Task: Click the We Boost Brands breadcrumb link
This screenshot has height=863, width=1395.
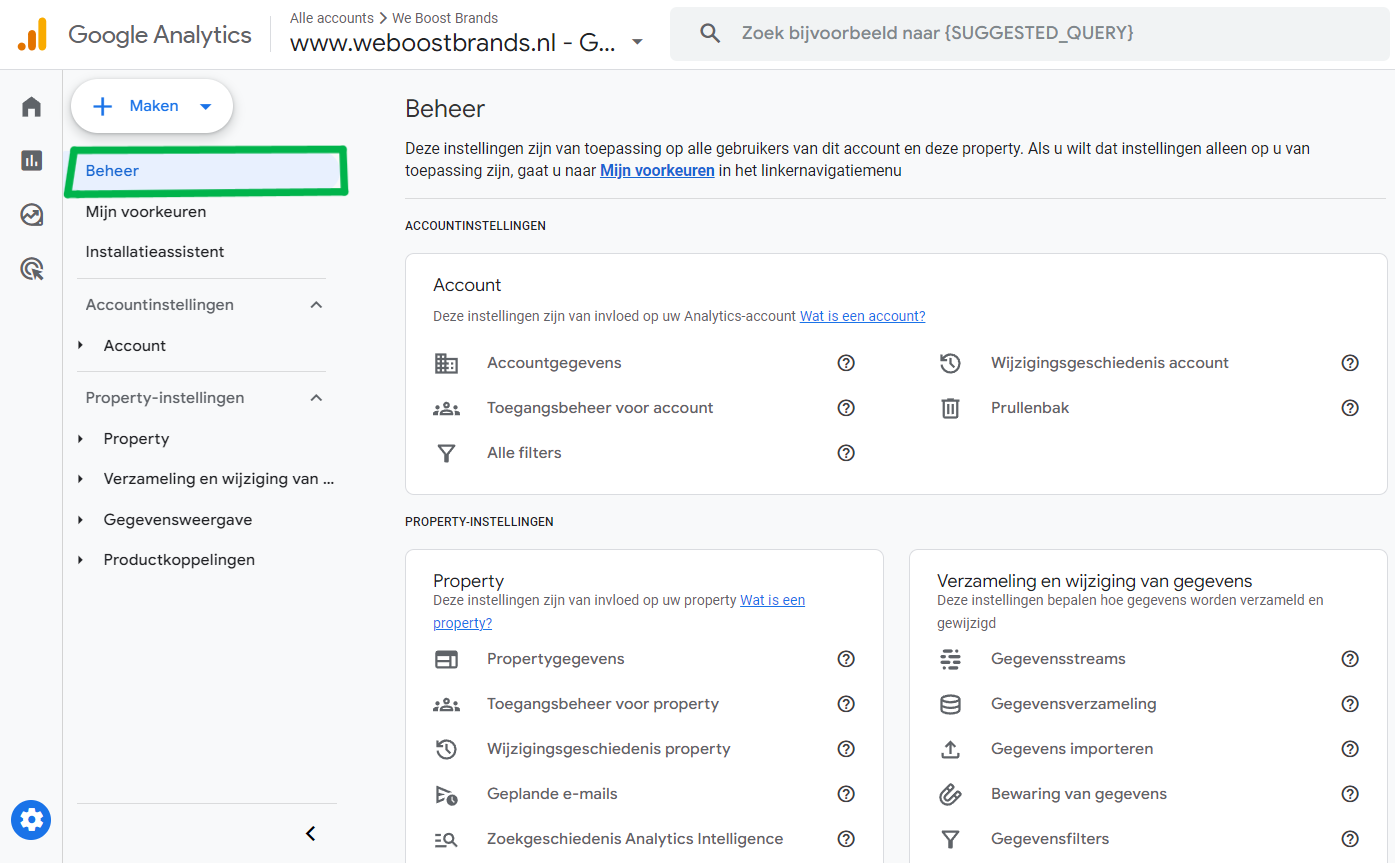Action: pos(446,17)
